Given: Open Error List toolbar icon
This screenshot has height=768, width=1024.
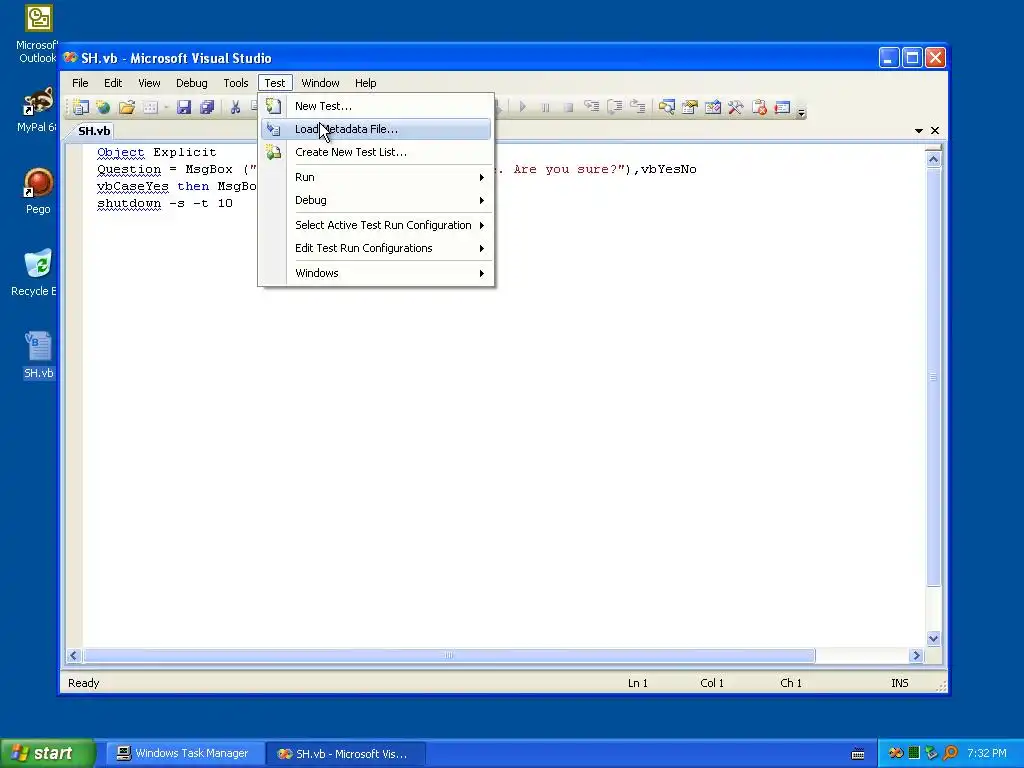Looking at the screenshot, I should [760, 107].
